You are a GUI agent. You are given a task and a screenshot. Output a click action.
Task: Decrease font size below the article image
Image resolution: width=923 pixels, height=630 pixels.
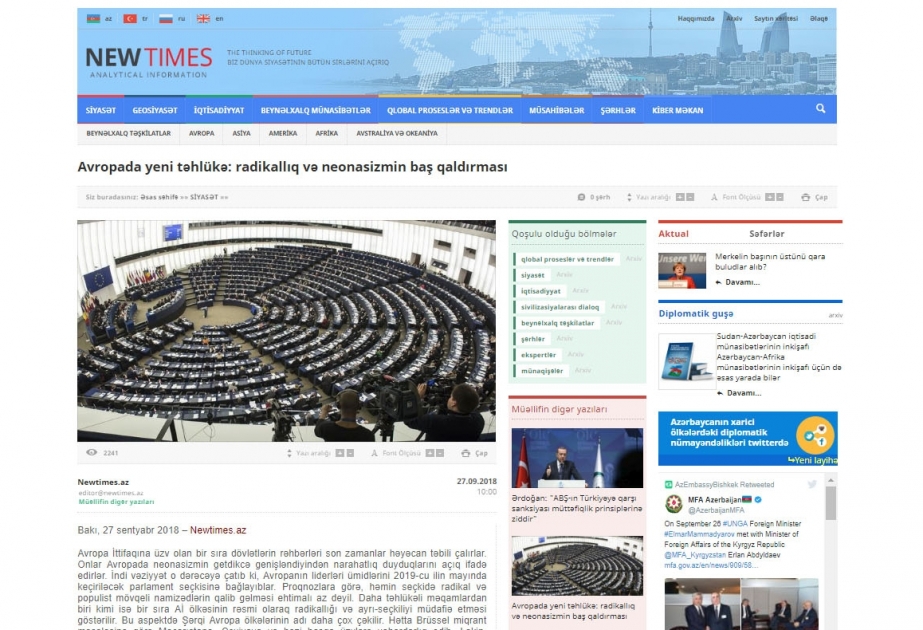coord(439,453)
